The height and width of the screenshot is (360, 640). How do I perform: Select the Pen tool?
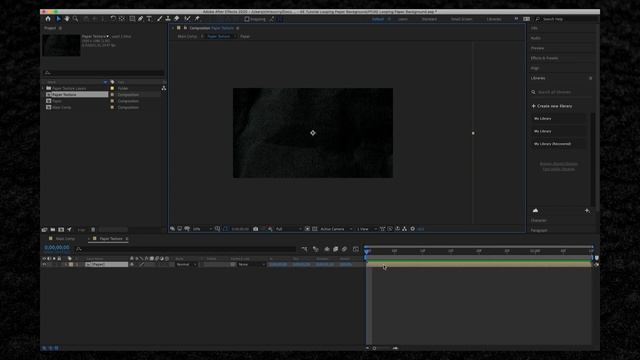[x=141, y=19]
